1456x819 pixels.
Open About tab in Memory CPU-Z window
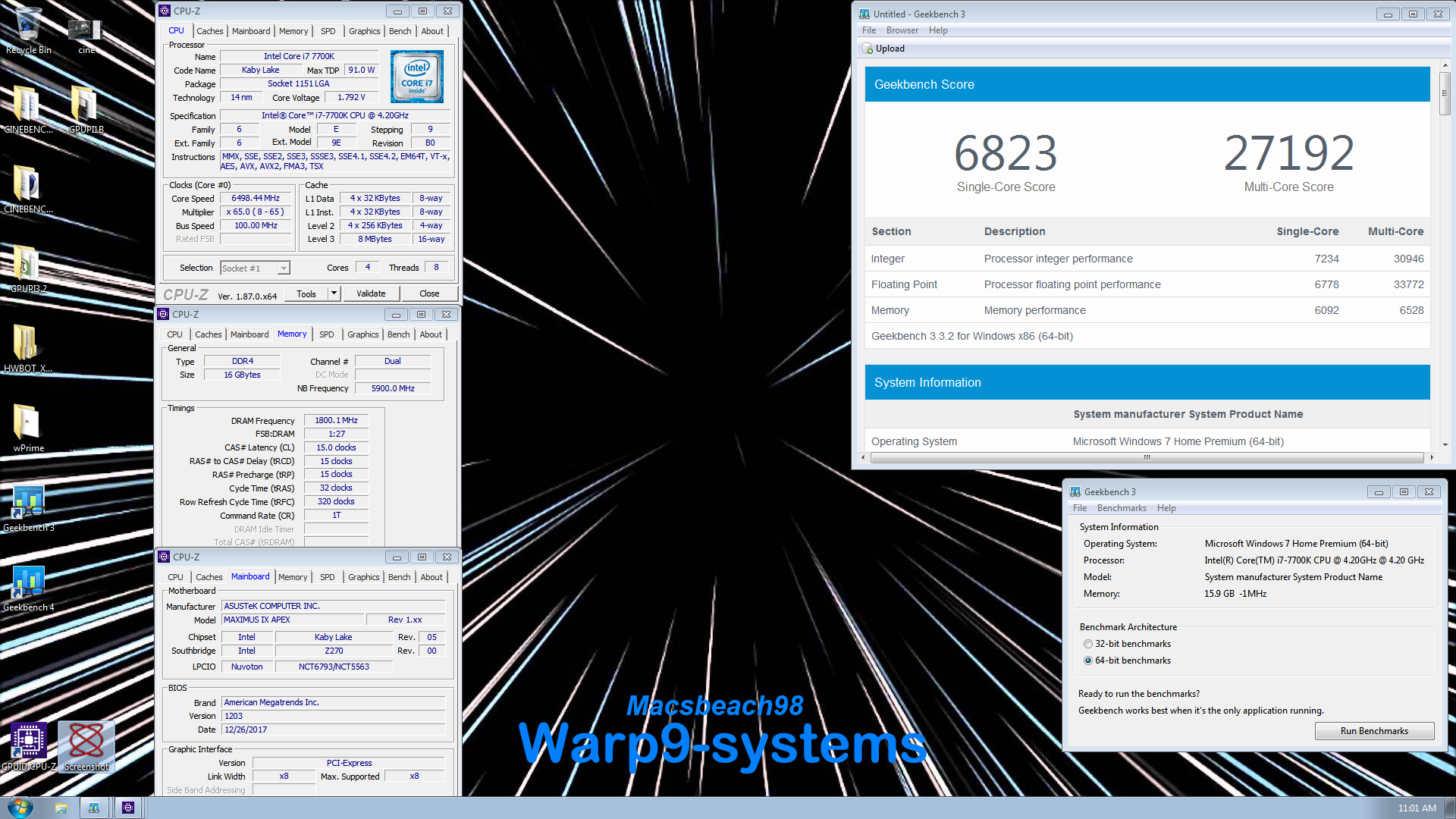(x=431, y=334)
